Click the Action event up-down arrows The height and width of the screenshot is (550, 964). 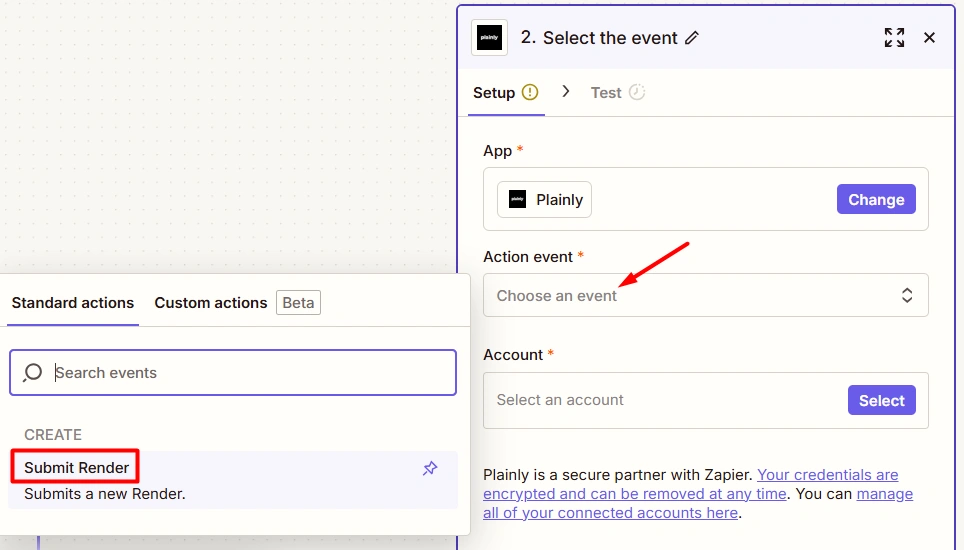click(x=907, y=296)
